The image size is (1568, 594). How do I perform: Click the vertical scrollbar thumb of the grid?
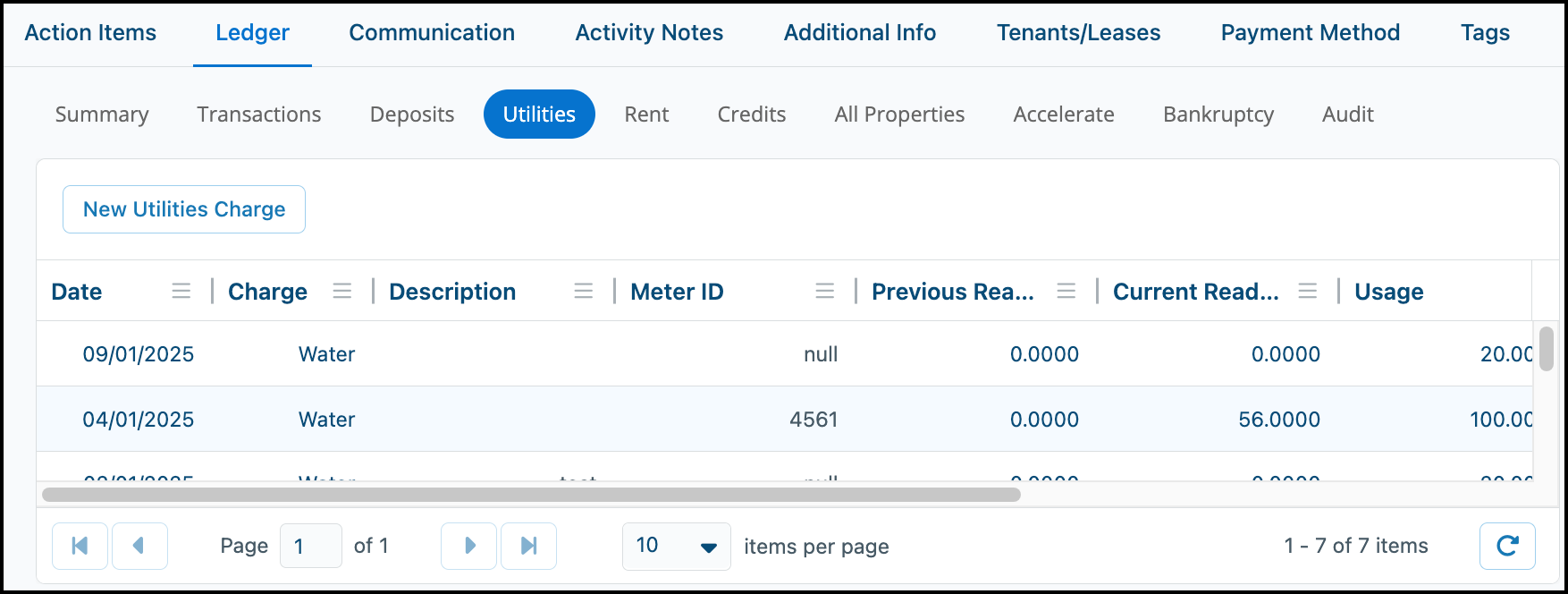click(1547, 348)
